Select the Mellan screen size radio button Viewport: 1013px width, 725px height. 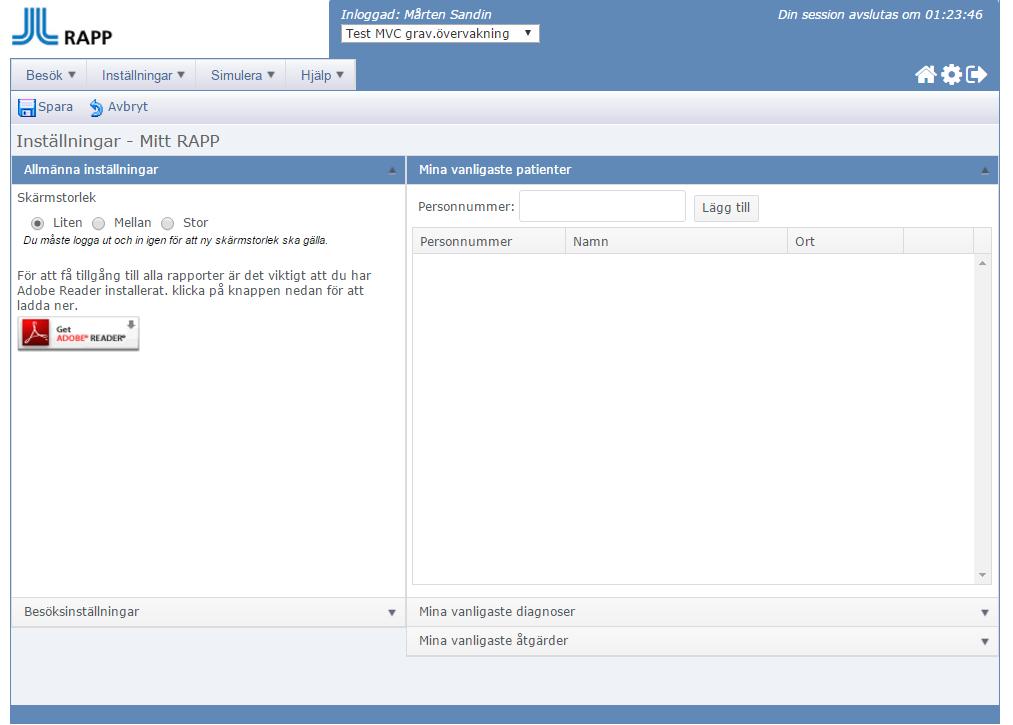[98, 224]
